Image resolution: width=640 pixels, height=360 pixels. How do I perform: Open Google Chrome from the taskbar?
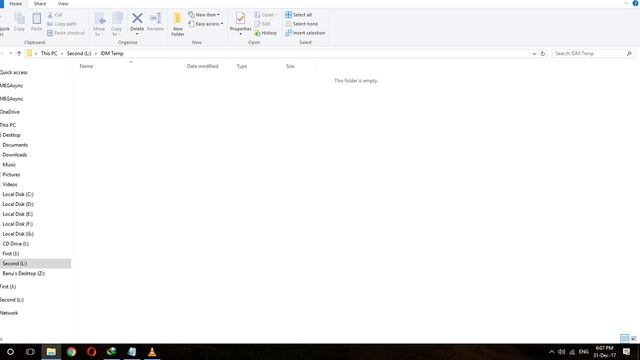[71, 351]
